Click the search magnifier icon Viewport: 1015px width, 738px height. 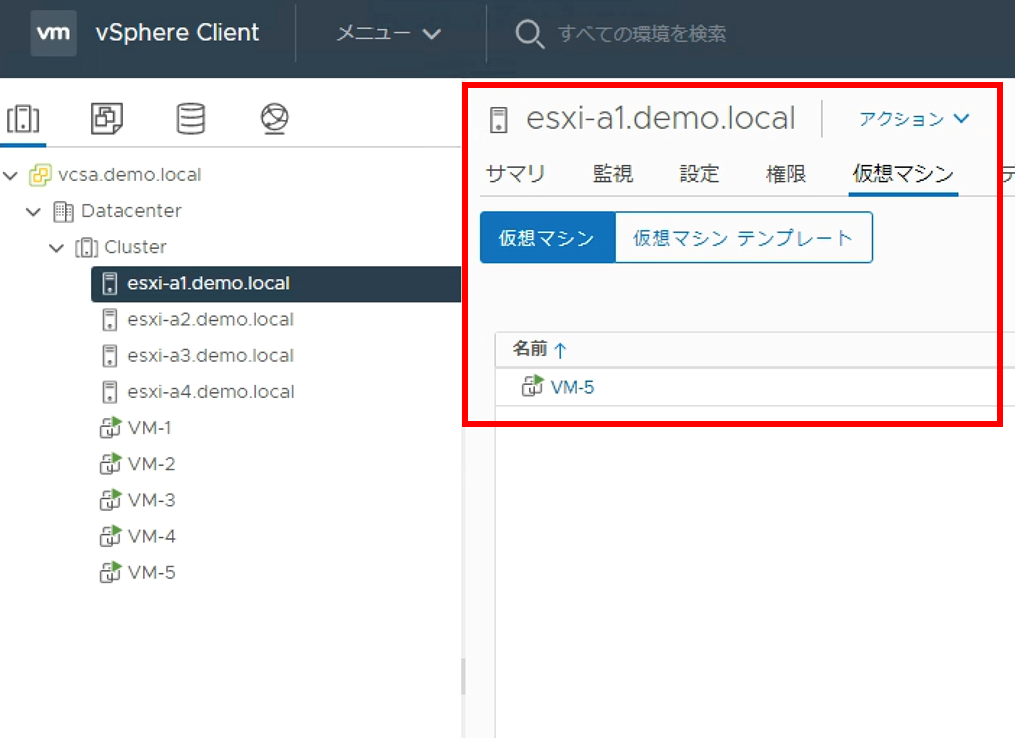click(530, 33)
